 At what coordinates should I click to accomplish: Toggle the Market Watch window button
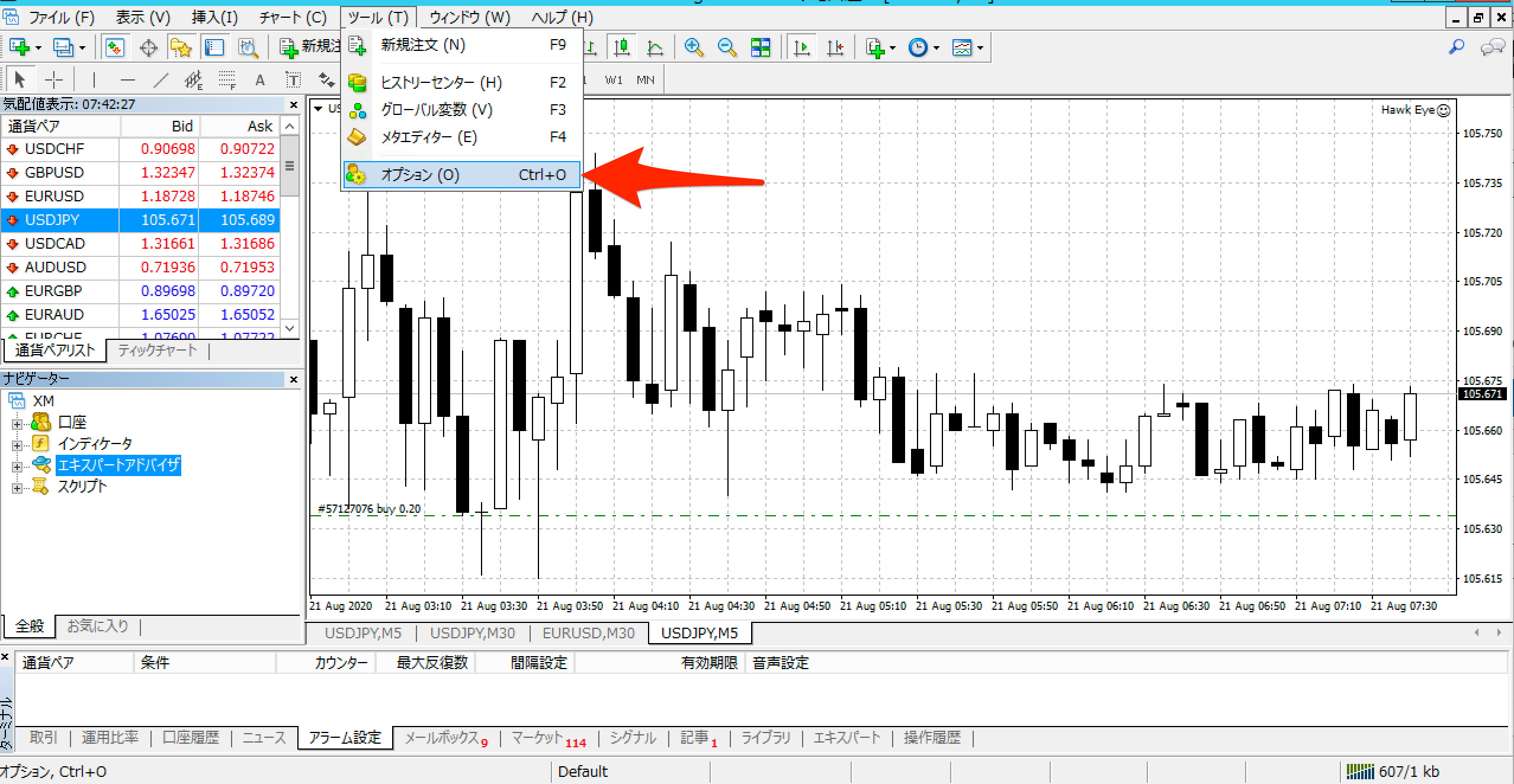114,47
